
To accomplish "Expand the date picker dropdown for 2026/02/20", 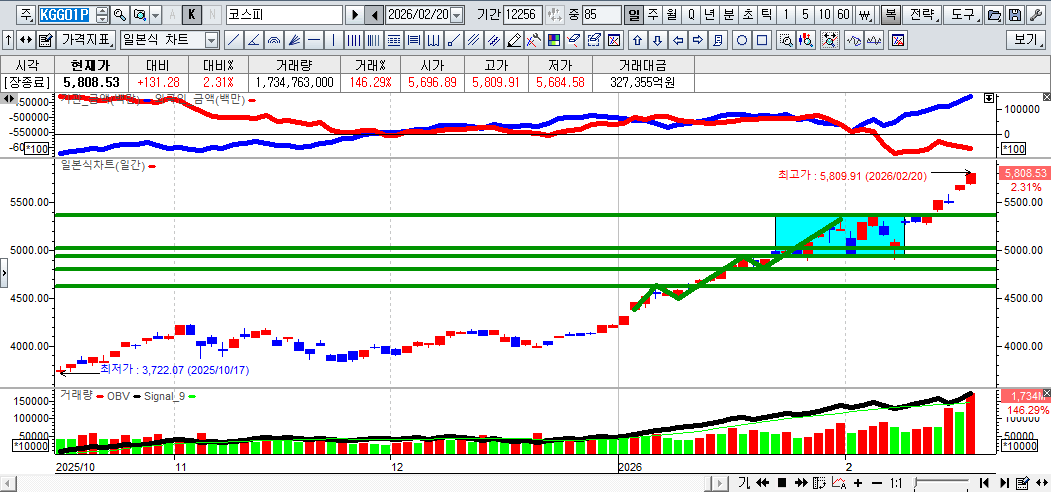I will pos(457,15).
